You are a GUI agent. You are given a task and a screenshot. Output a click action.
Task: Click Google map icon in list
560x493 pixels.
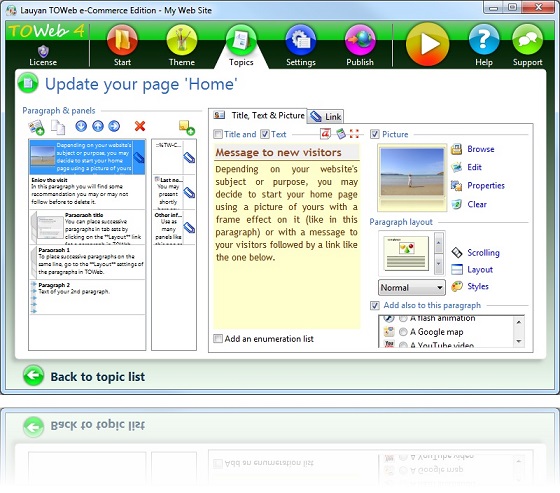(x=389, y=332)
